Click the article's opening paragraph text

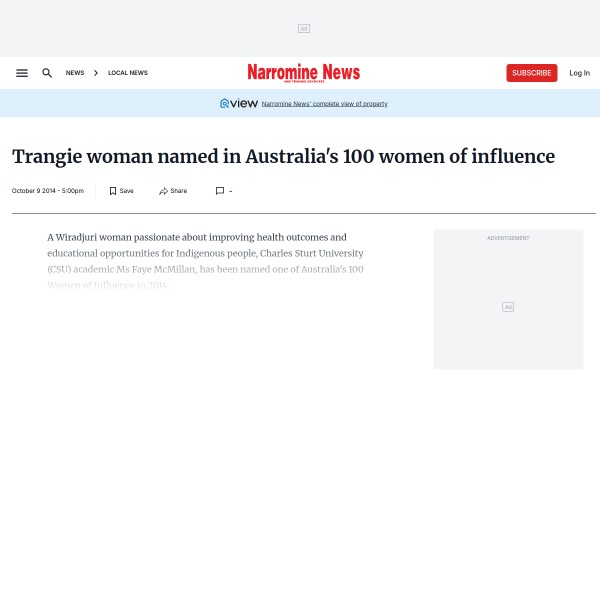(x=205, y=261)
